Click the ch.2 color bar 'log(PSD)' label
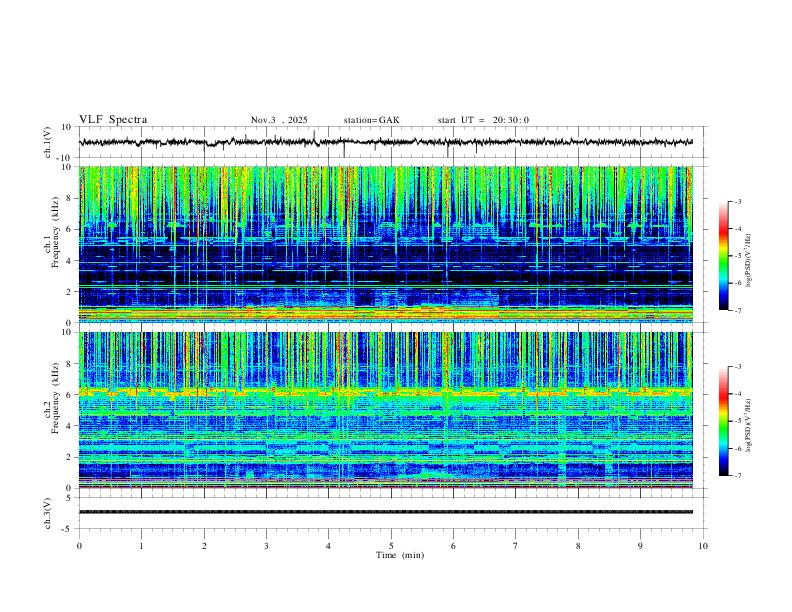792x612 pixels. click(749, 425)
